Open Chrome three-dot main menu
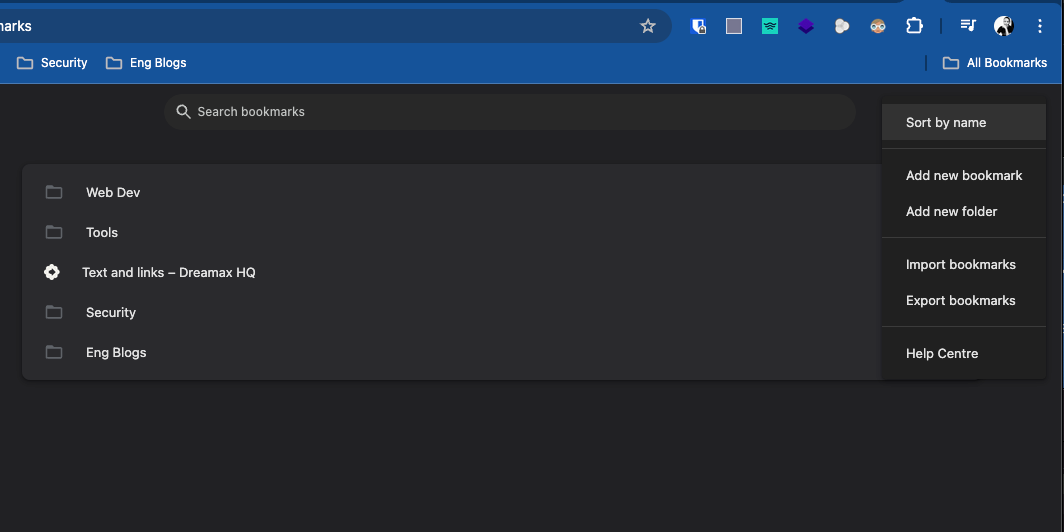1064x532 pixels. click(1040, 26)
